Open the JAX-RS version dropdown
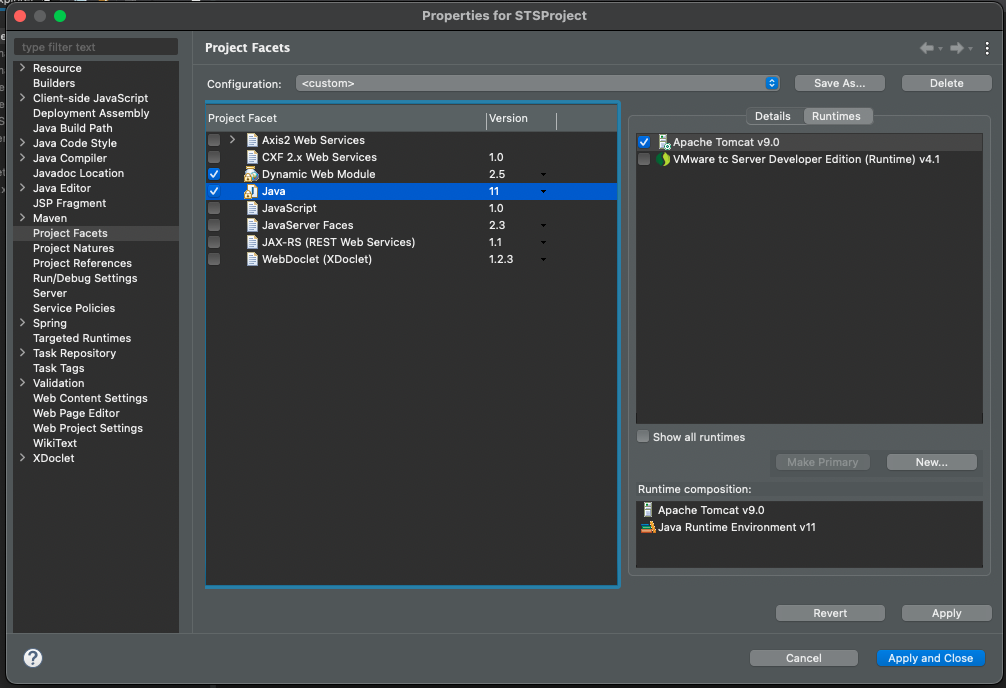The width and height of the screenshot is (1006, 688). point(543,243)
